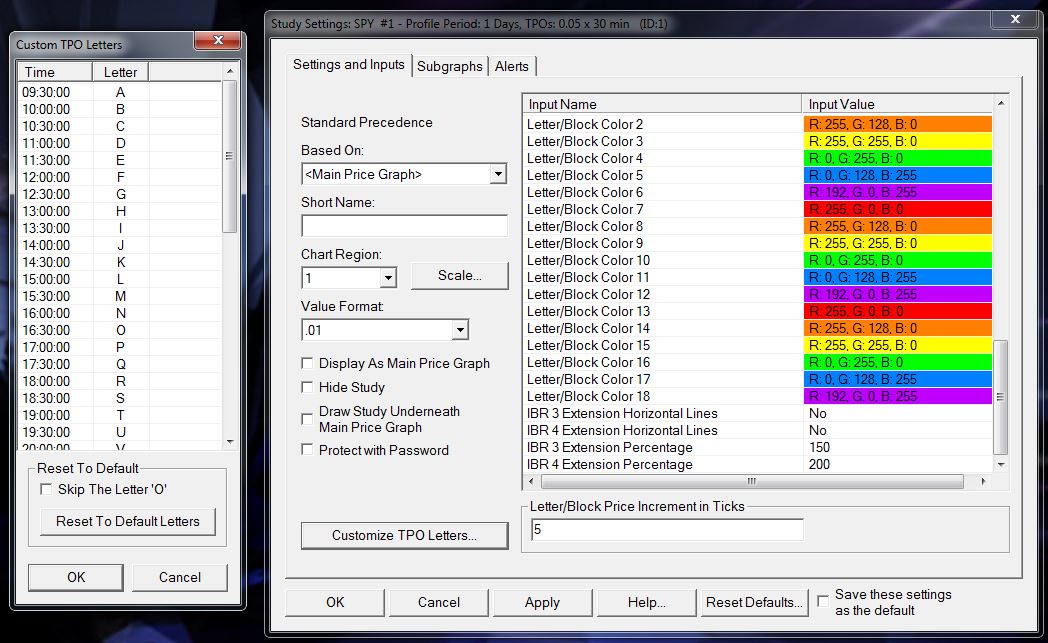Enable Protect with Password option

[308, 450]
